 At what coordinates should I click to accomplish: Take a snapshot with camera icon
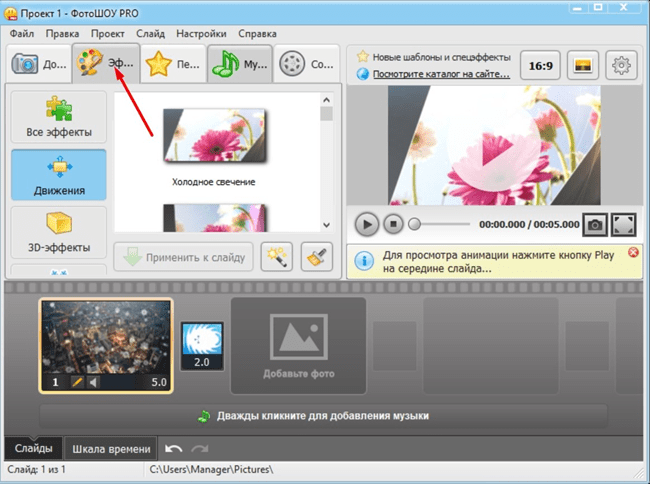tap(594, 225)
